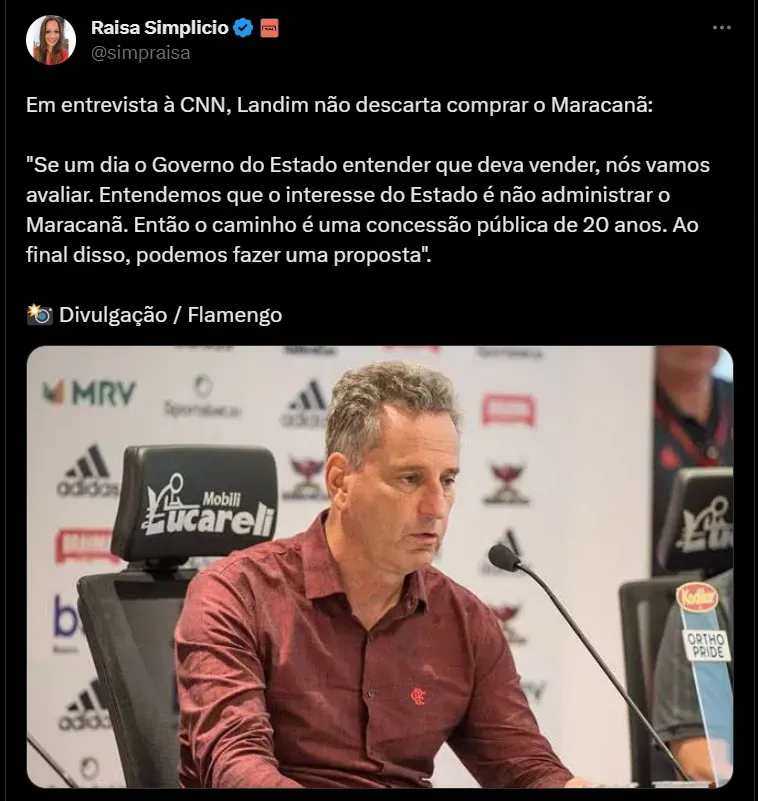Click the MRV logo in the photo
Screen dimensions: 758x801
(89, 392)
